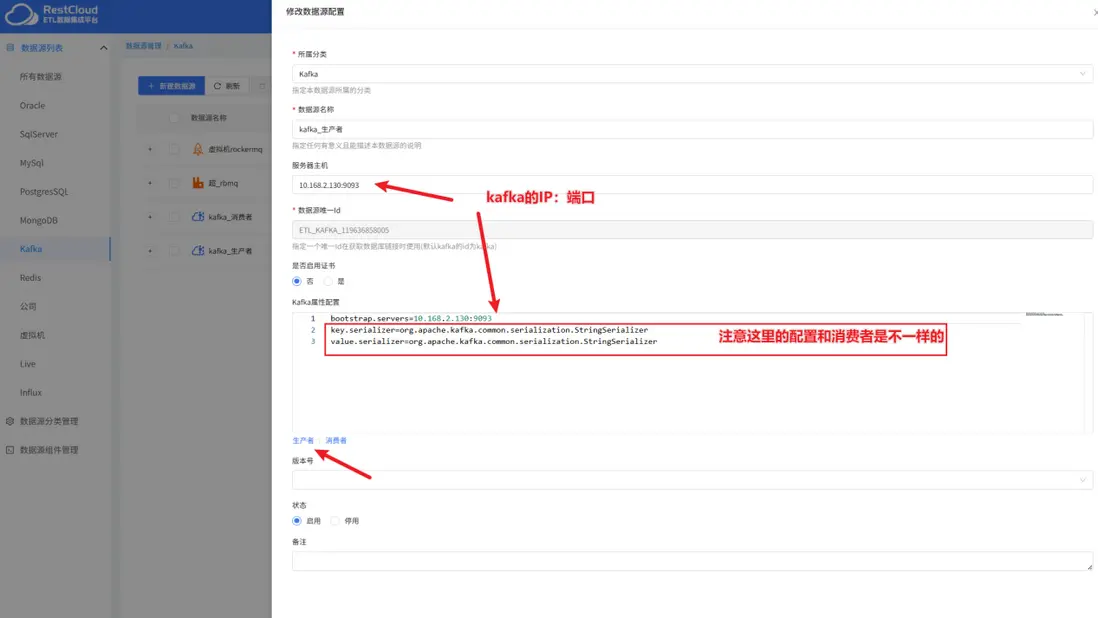Select Oracle in the sidebar
This screenshot has width=1098, height=618.
coord(32,105)
